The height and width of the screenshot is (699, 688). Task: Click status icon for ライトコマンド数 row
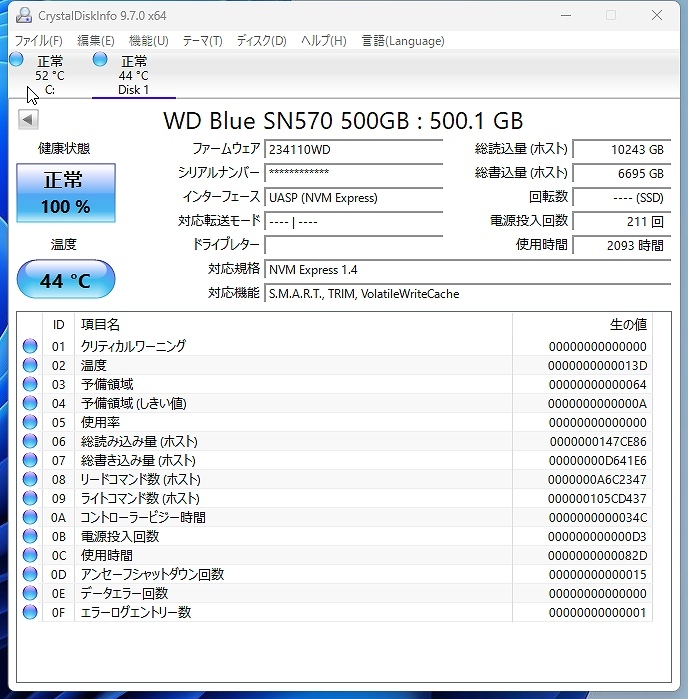pyautogui.click(x=30, y=498)
